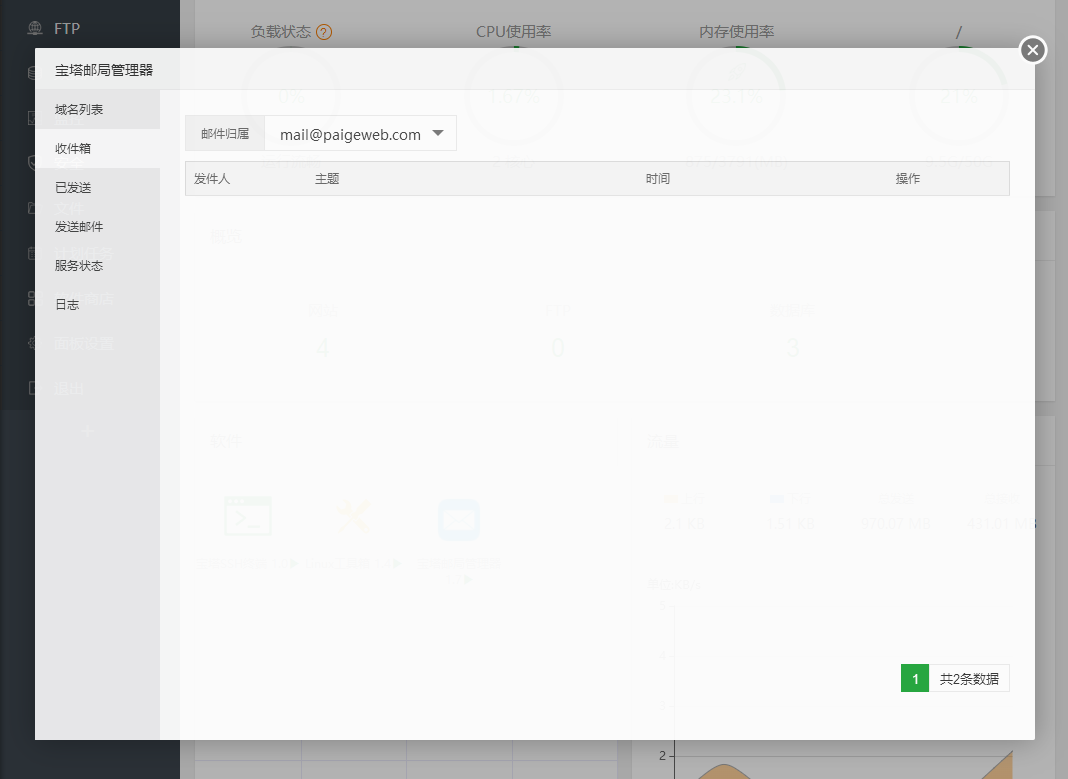
Task: Open the 发送邮件 compose section
Action: [x=79, y=226]
